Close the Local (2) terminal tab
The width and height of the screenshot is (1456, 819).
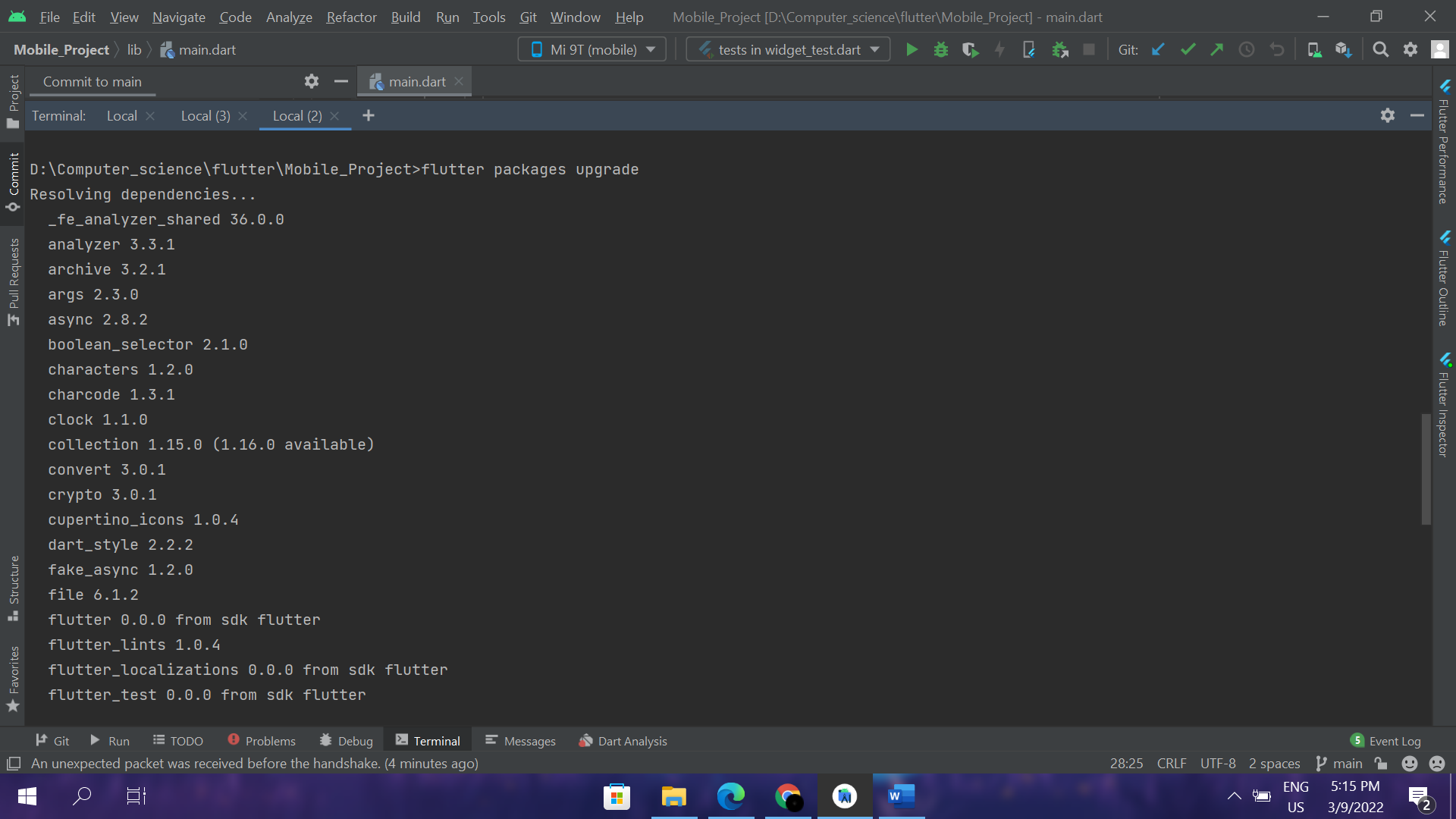click(x=334, y=116)
